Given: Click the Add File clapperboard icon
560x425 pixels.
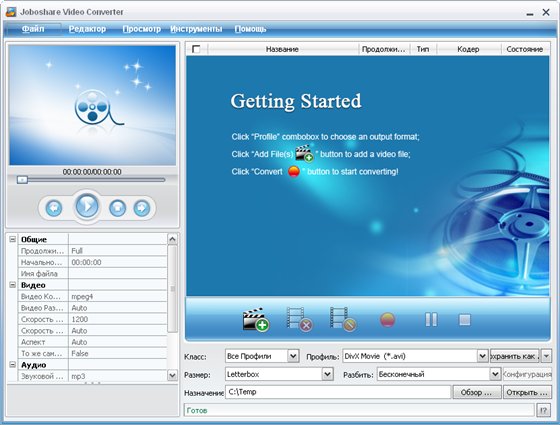Looking at the screenshot, I should pyautogui.click(x=256, y=319).
